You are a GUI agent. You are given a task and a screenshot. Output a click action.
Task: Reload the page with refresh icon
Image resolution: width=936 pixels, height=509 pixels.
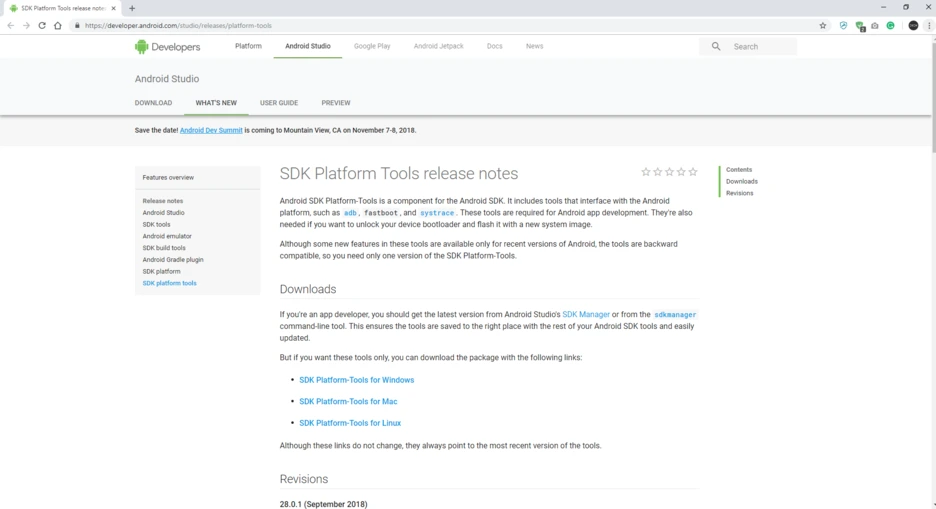[42, 26]
